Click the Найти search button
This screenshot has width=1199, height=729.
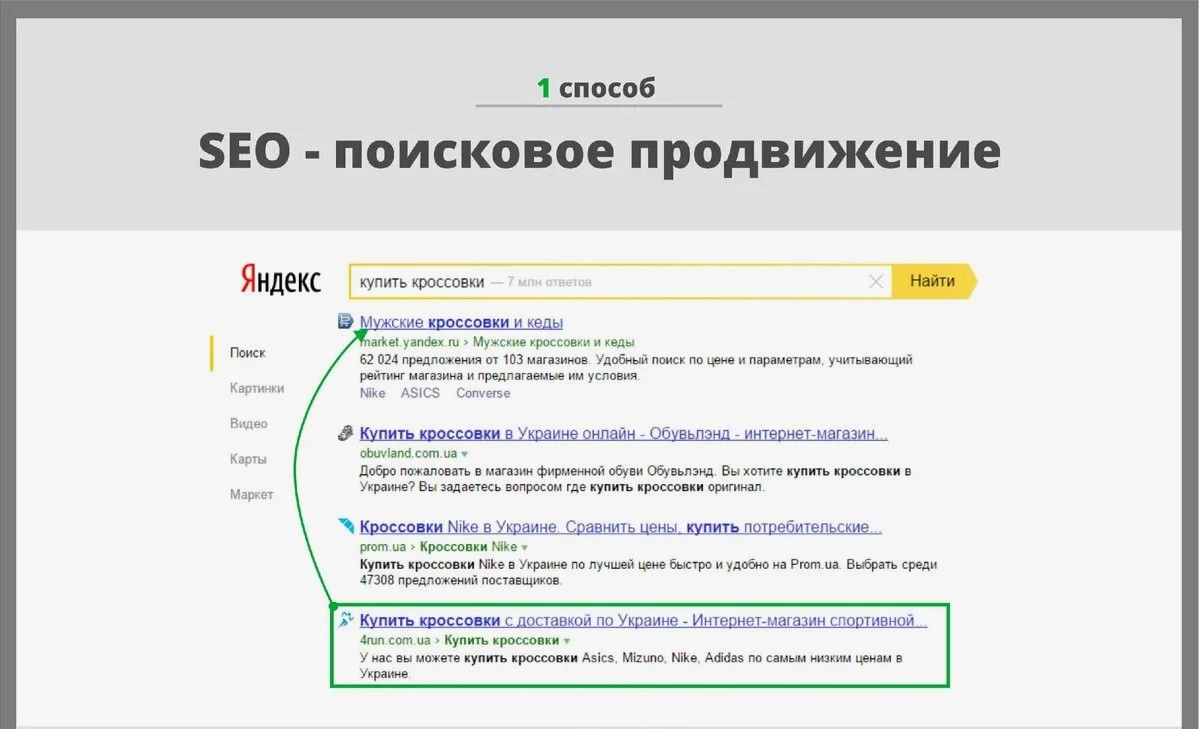(934, 281)
